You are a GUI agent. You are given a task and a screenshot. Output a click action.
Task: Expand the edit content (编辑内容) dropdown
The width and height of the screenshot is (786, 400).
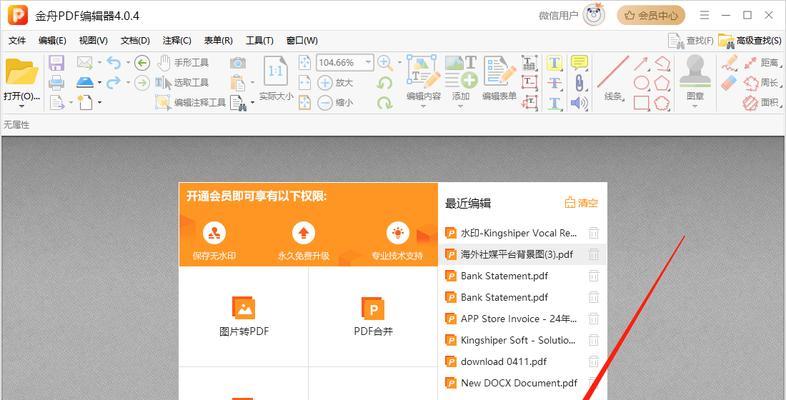point(423,106)
